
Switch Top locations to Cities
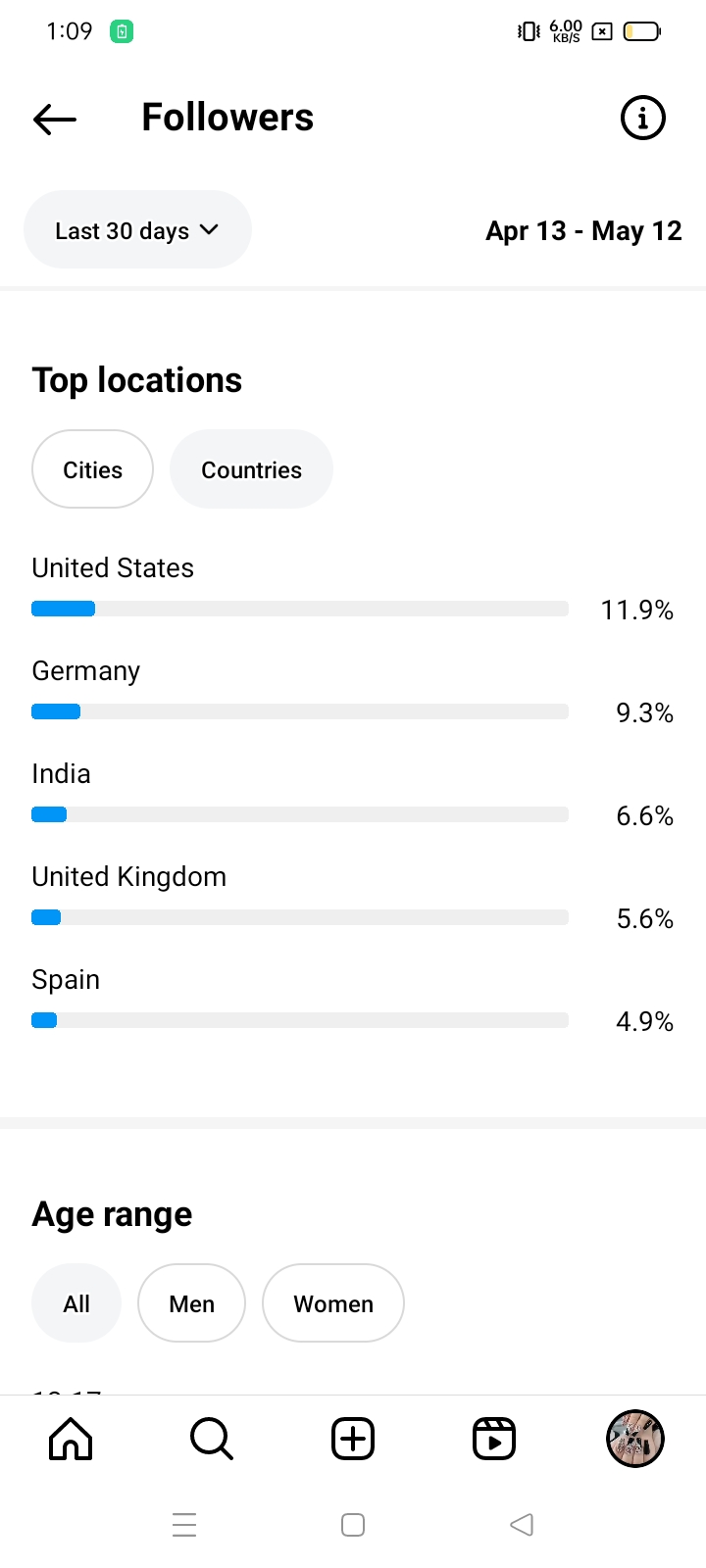[x=92, y=469]
